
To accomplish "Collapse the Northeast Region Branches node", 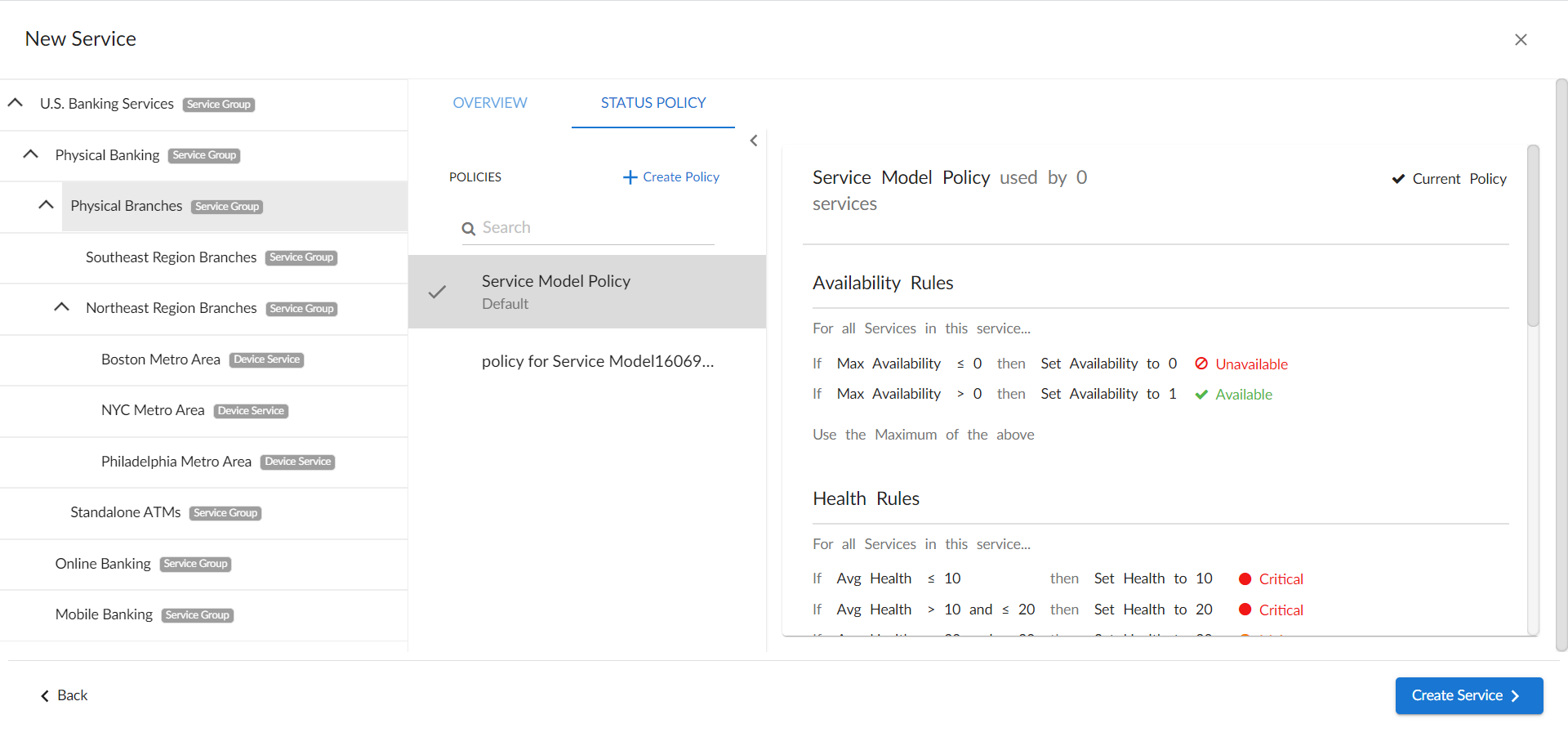I will (x=61, y=307).
